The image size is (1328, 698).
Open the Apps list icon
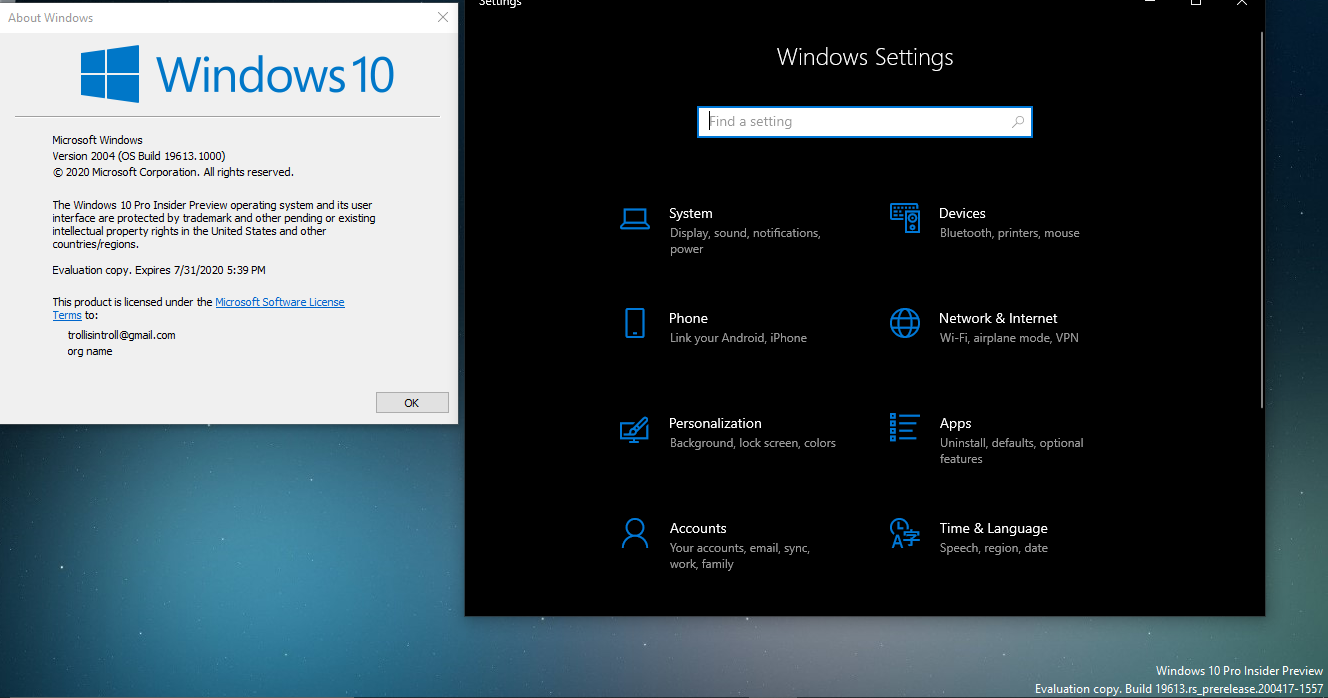click(904, 428)
